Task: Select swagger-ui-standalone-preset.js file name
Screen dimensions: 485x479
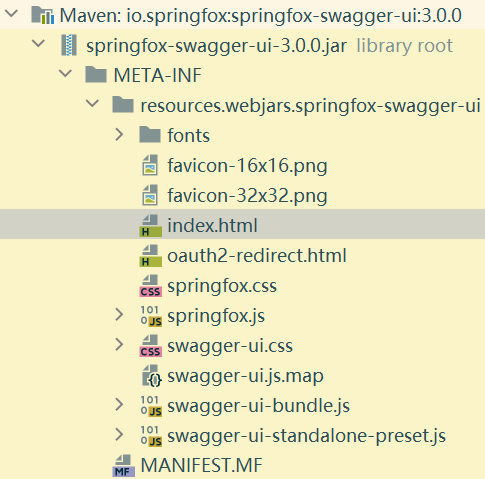Action: (306, 436)
